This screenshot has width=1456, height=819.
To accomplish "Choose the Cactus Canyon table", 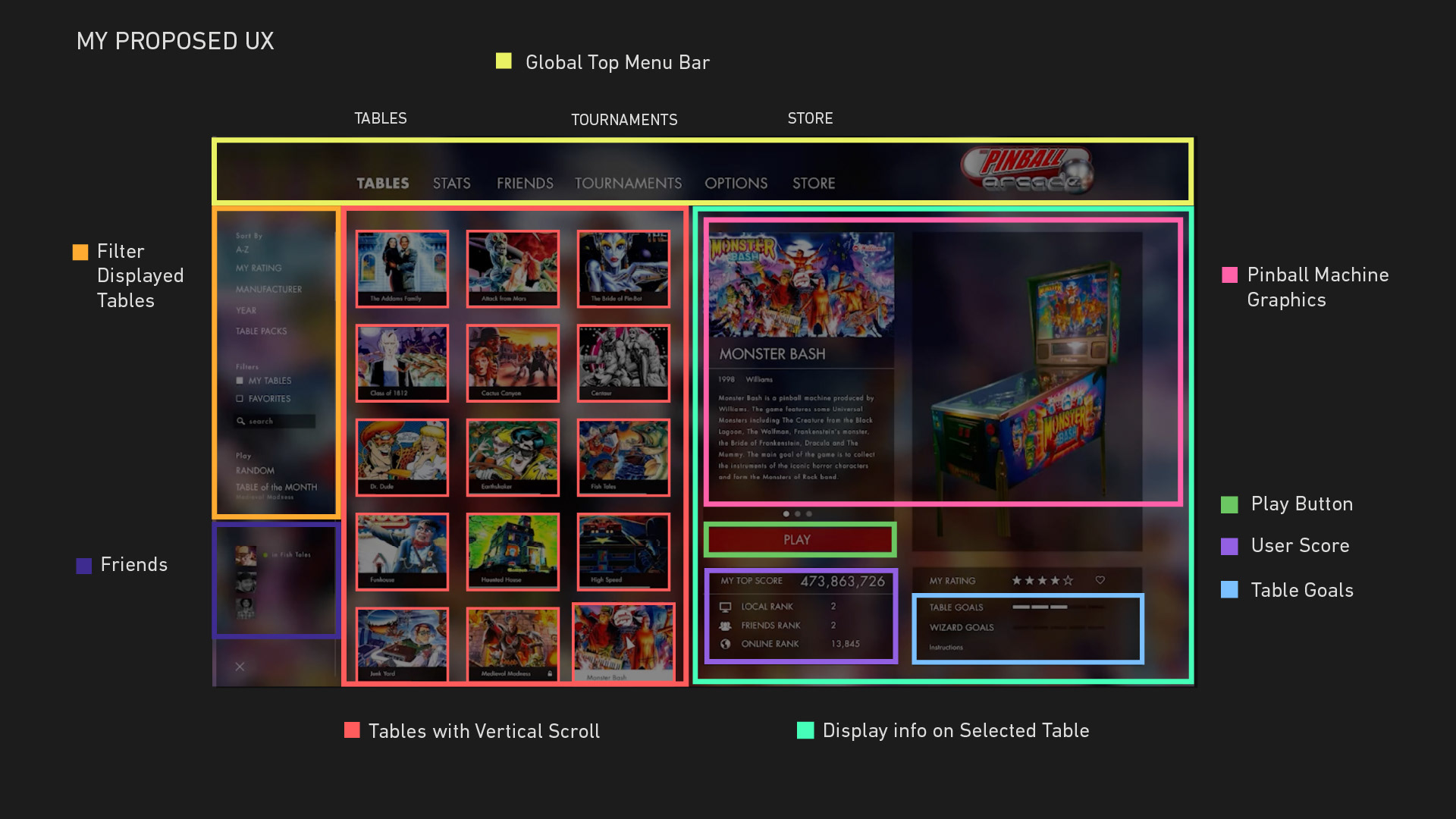I will [513, 363].
